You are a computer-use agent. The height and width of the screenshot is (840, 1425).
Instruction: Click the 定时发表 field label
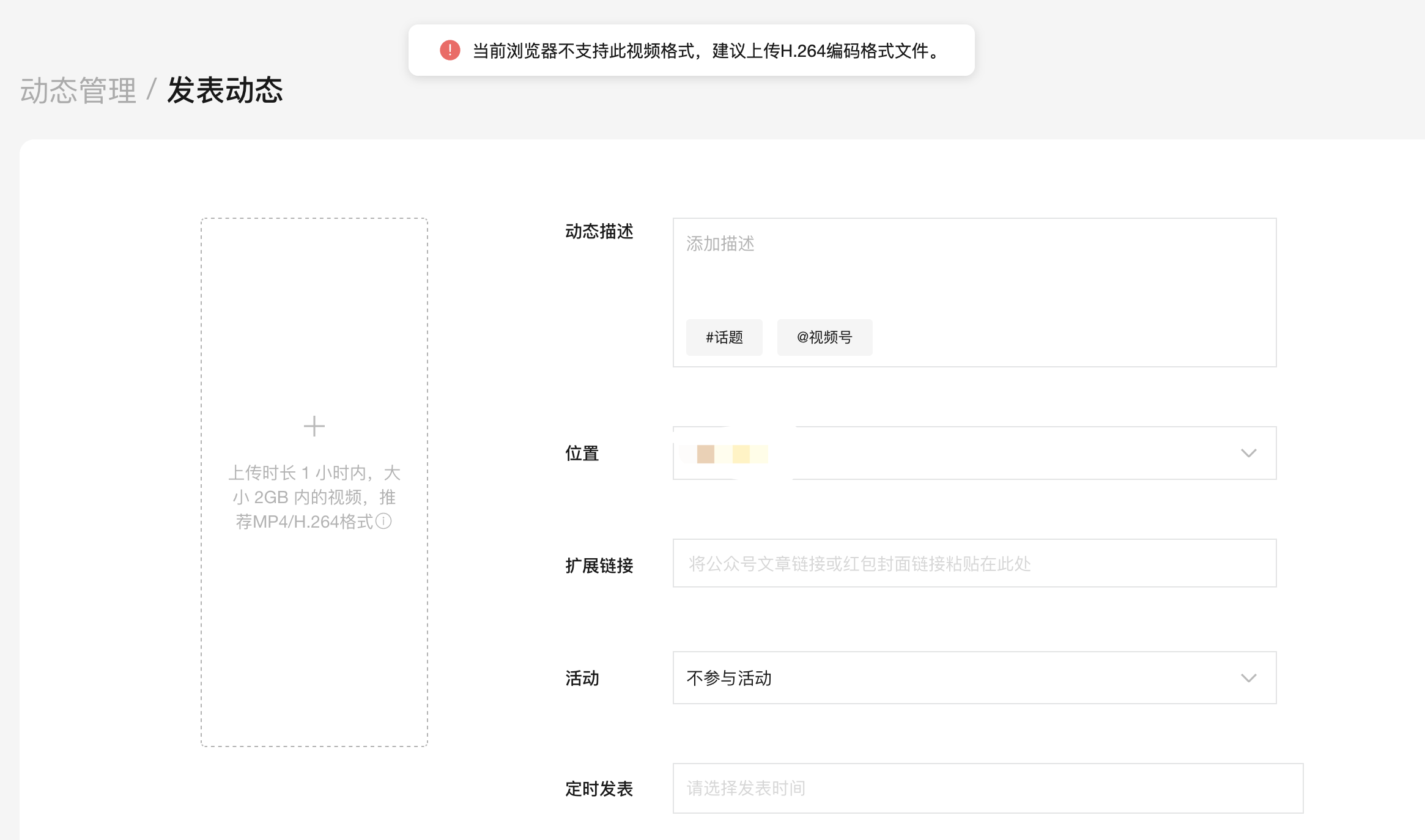[599, 789]
